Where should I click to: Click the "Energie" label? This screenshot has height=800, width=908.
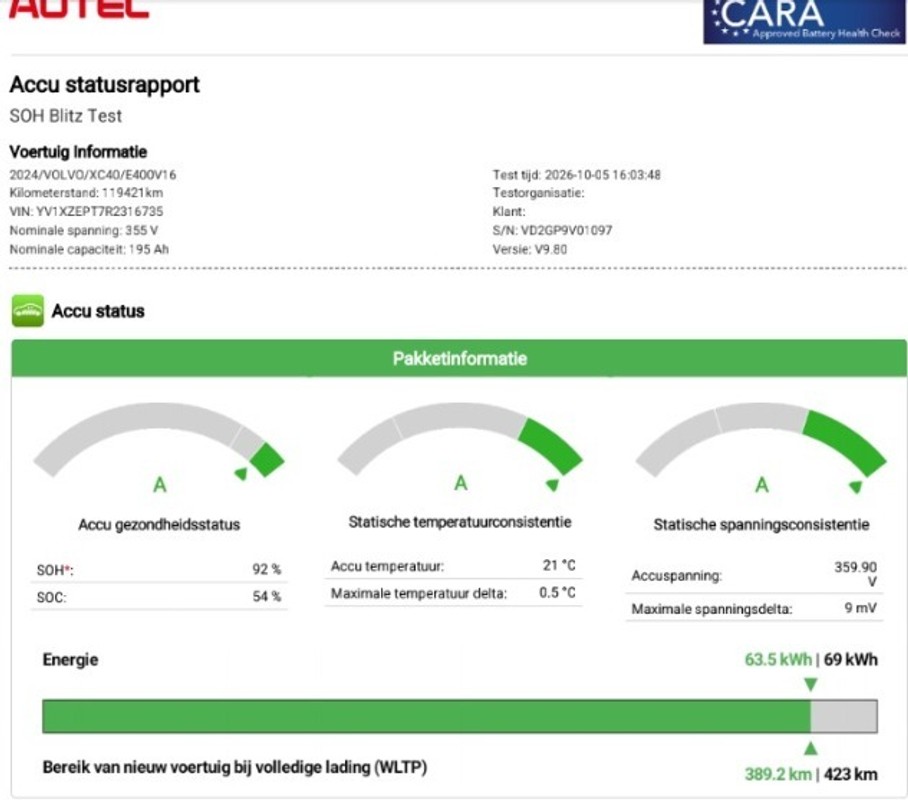click(x=70, y=660)
